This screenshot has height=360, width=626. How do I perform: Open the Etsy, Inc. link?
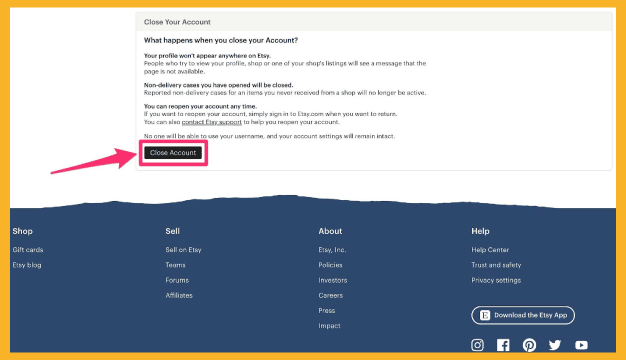332,250
